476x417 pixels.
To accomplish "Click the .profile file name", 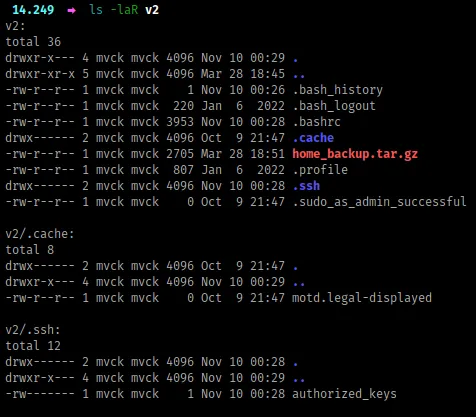I will pyautogui.click(x=320, y=170).
